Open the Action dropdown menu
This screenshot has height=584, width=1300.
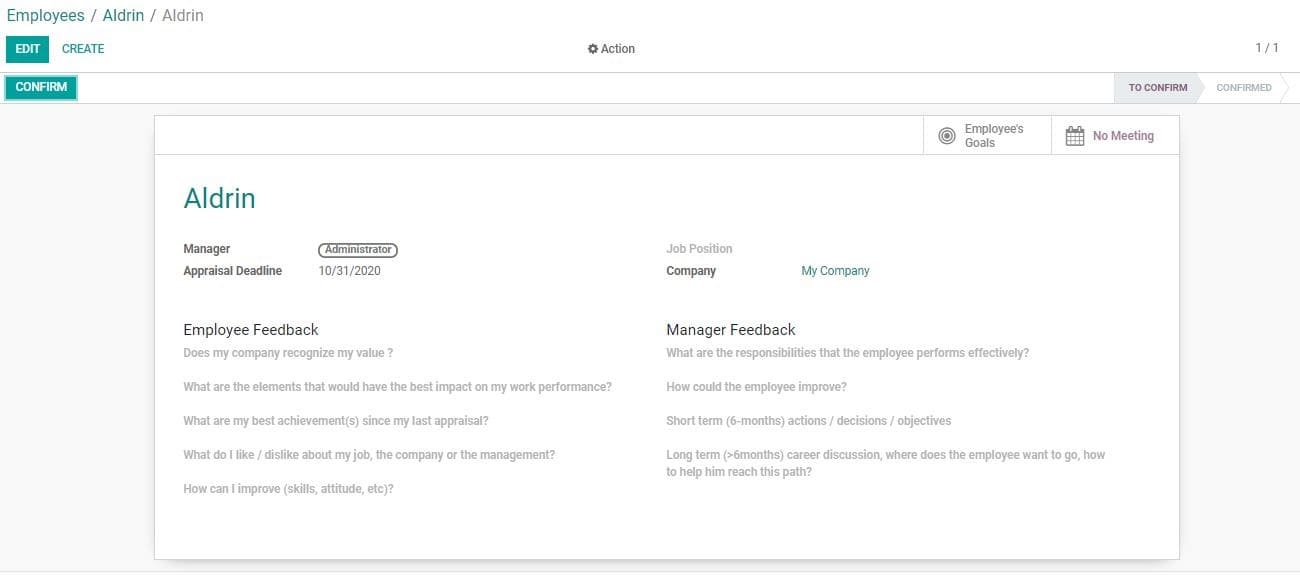[x=611, y=49]
